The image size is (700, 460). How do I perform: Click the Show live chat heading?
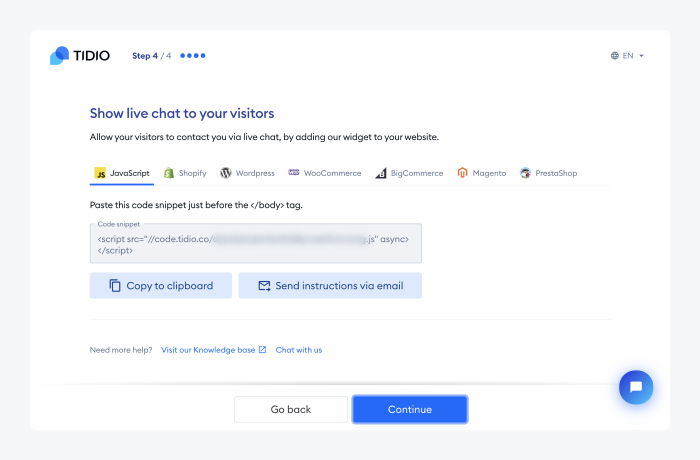click(x=182, y=113)
